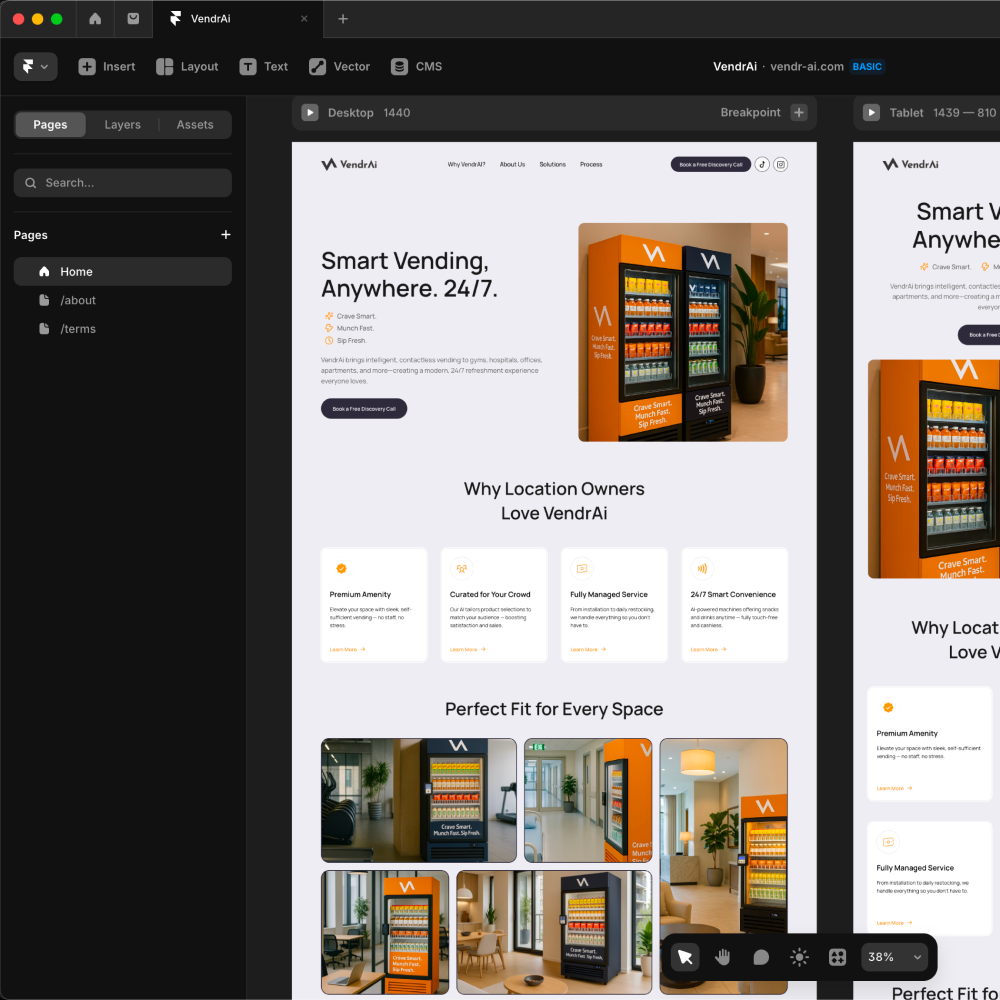Add a new page with plus icon
1000x1000 pixels.
226,235
